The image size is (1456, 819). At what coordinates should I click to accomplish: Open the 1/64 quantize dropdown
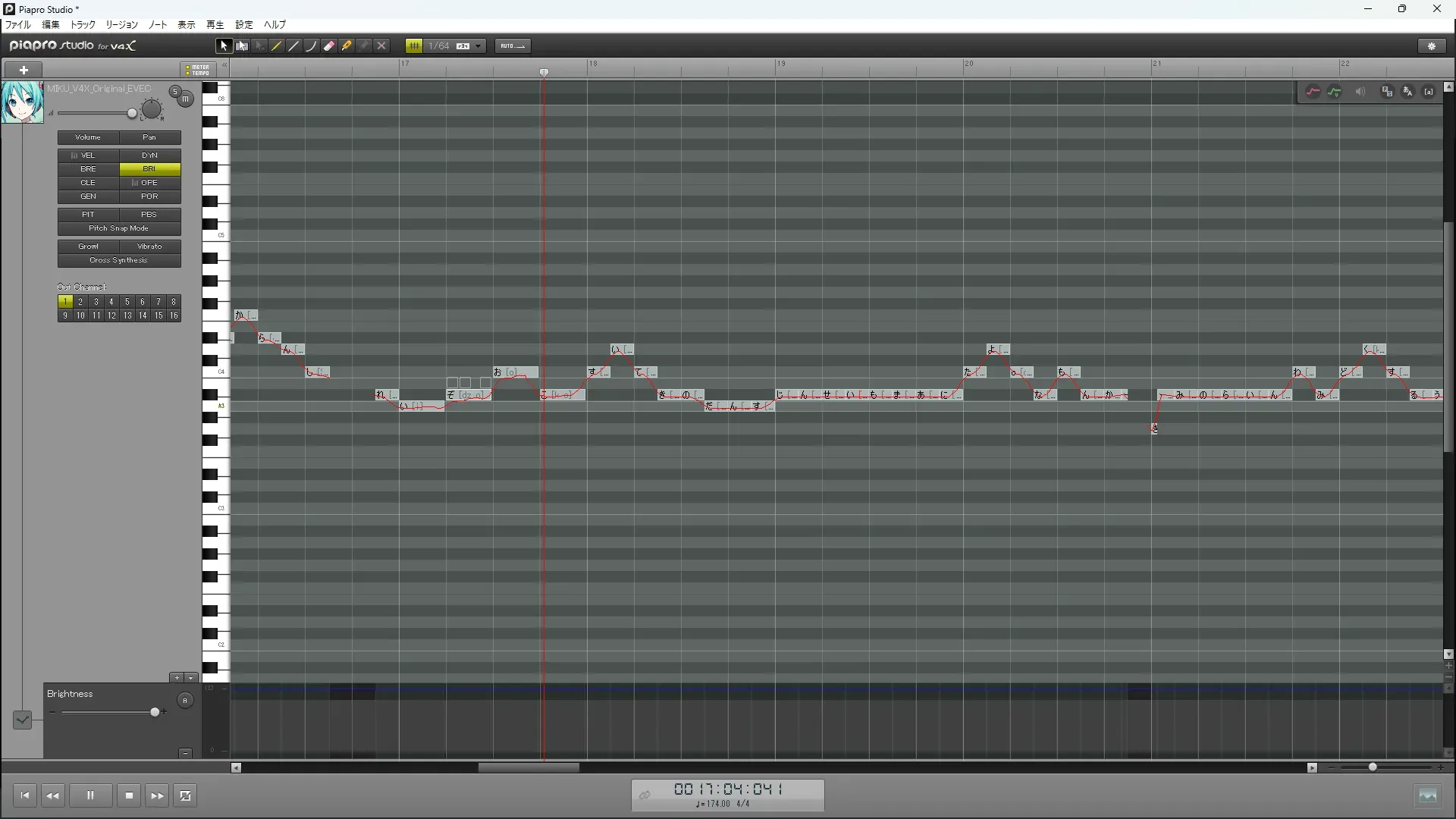479,46
